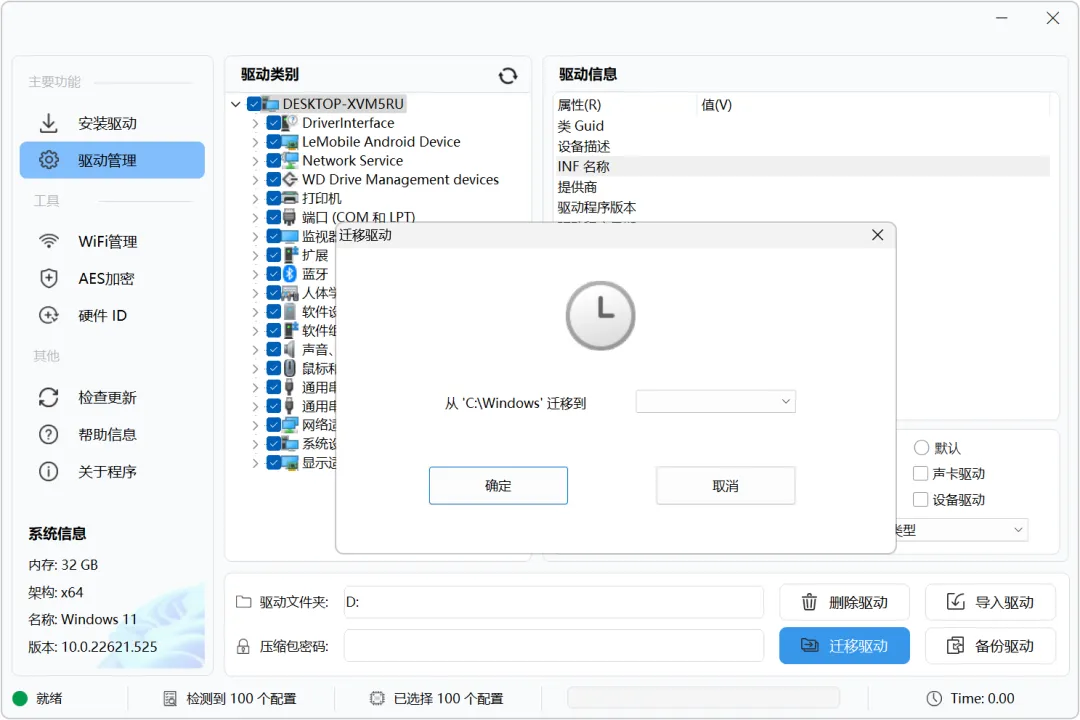Click the WiFi icon beside WiFi管理
Screen dimensions: 1080x720
point(48,241)
